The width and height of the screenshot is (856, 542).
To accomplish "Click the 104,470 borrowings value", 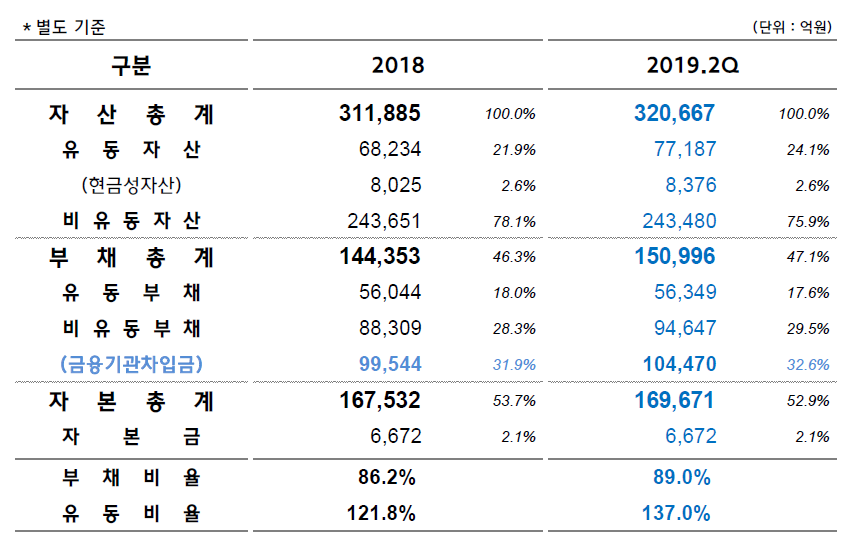I will tap(676, 365).
